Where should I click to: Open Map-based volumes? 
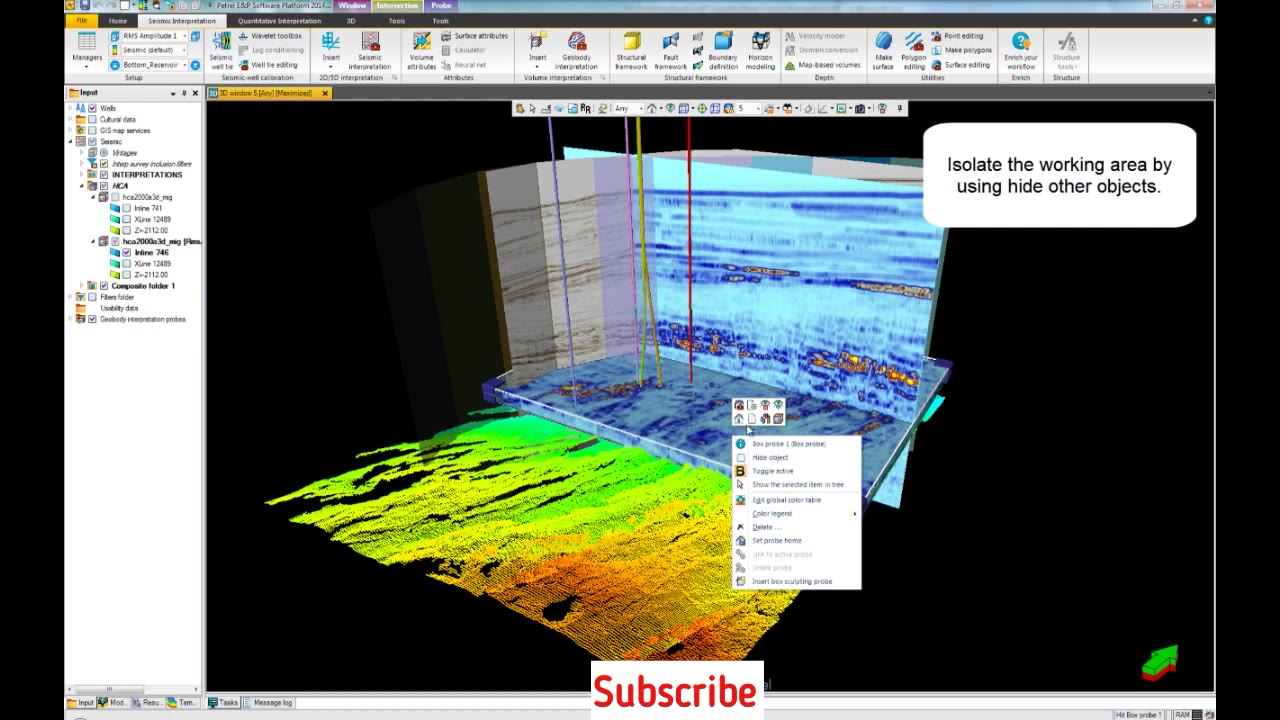[x=822, y=65]
